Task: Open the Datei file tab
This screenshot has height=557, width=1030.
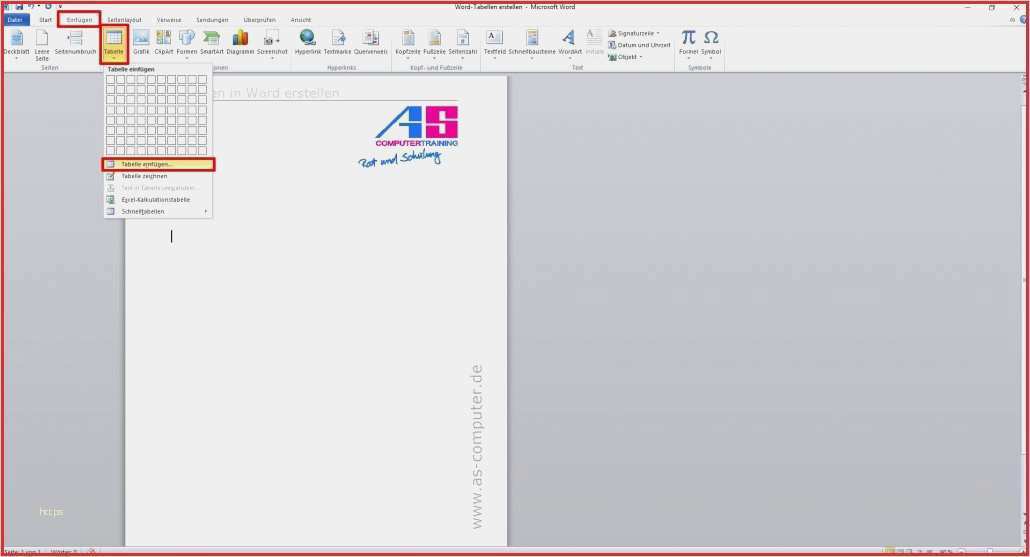Action: coord(15,20)
